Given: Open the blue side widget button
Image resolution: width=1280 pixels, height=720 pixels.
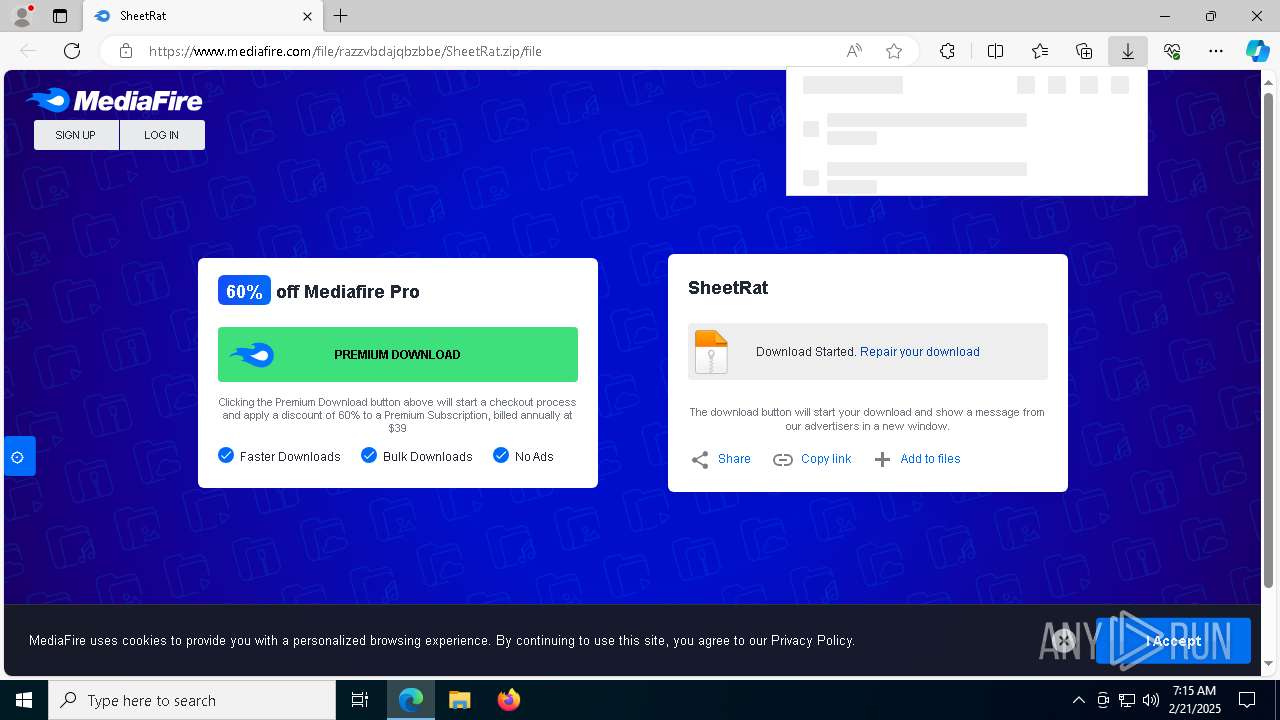Looking at the screenshot, I should click(x=19, y=457).
